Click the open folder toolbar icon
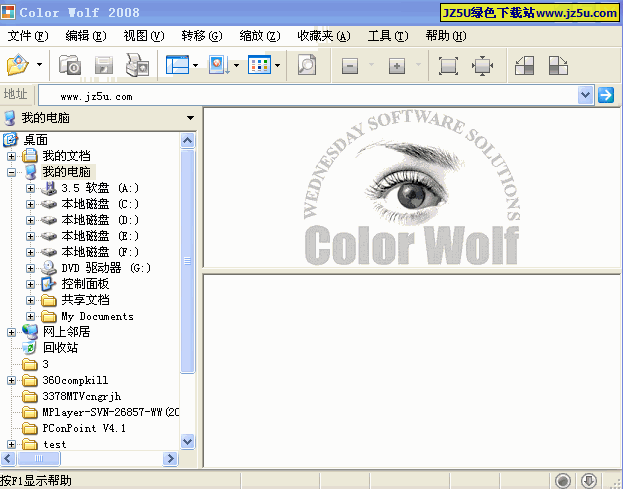Image resolution: width=623 pixels, height=489 pixels. pos(18,65)
